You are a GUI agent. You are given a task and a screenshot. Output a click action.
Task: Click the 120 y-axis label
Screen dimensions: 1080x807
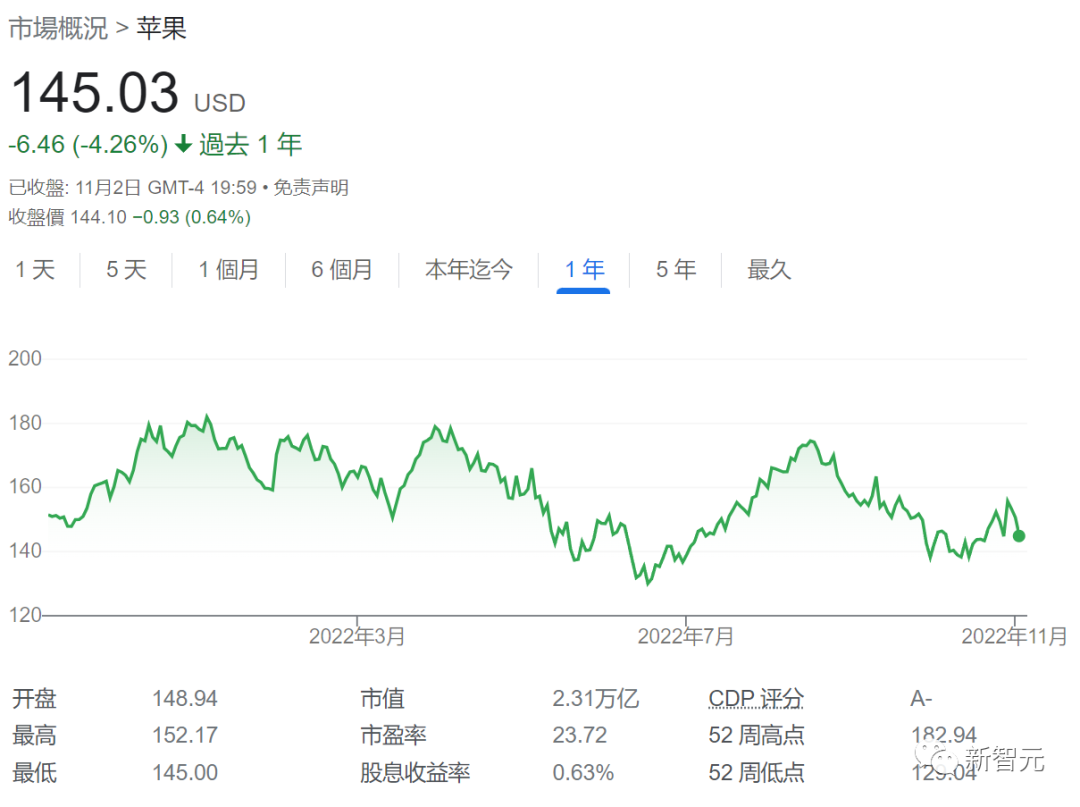coord(25,615)
